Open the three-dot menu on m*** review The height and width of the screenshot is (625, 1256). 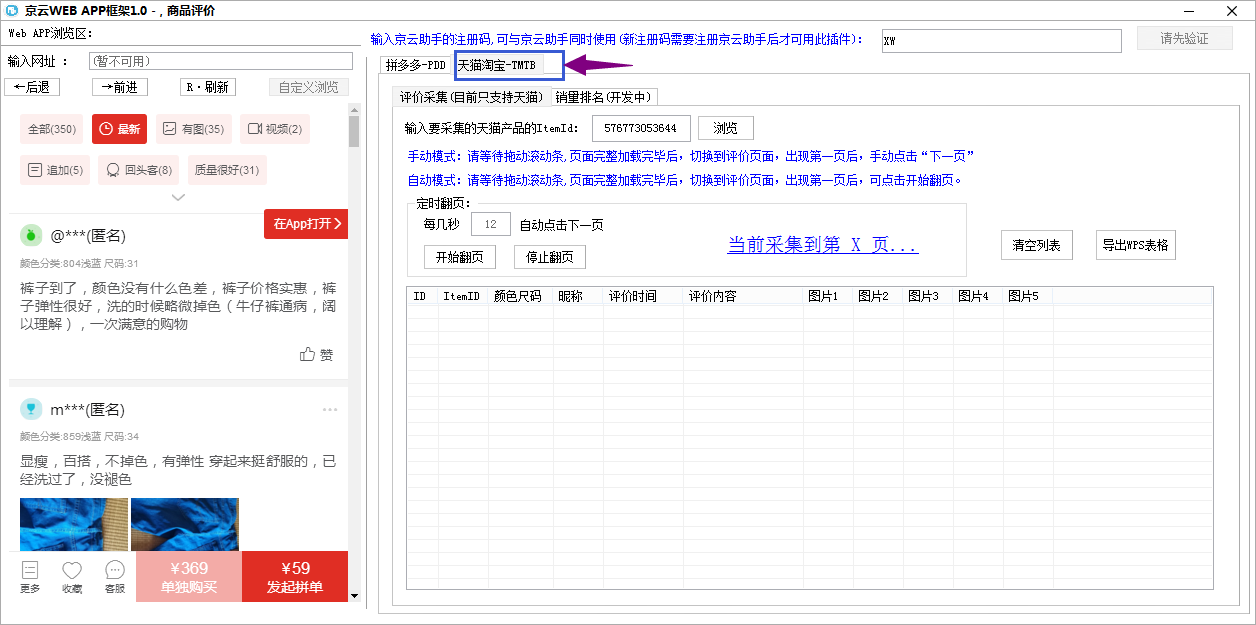coord(330,410)
